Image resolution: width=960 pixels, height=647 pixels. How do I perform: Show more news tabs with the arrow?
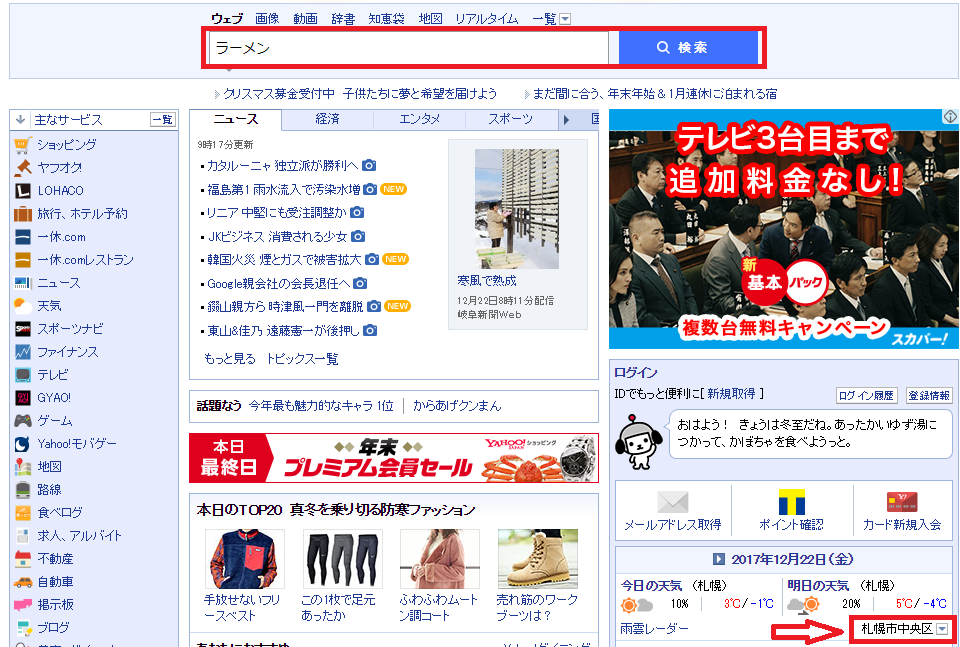tap(566, 119)
